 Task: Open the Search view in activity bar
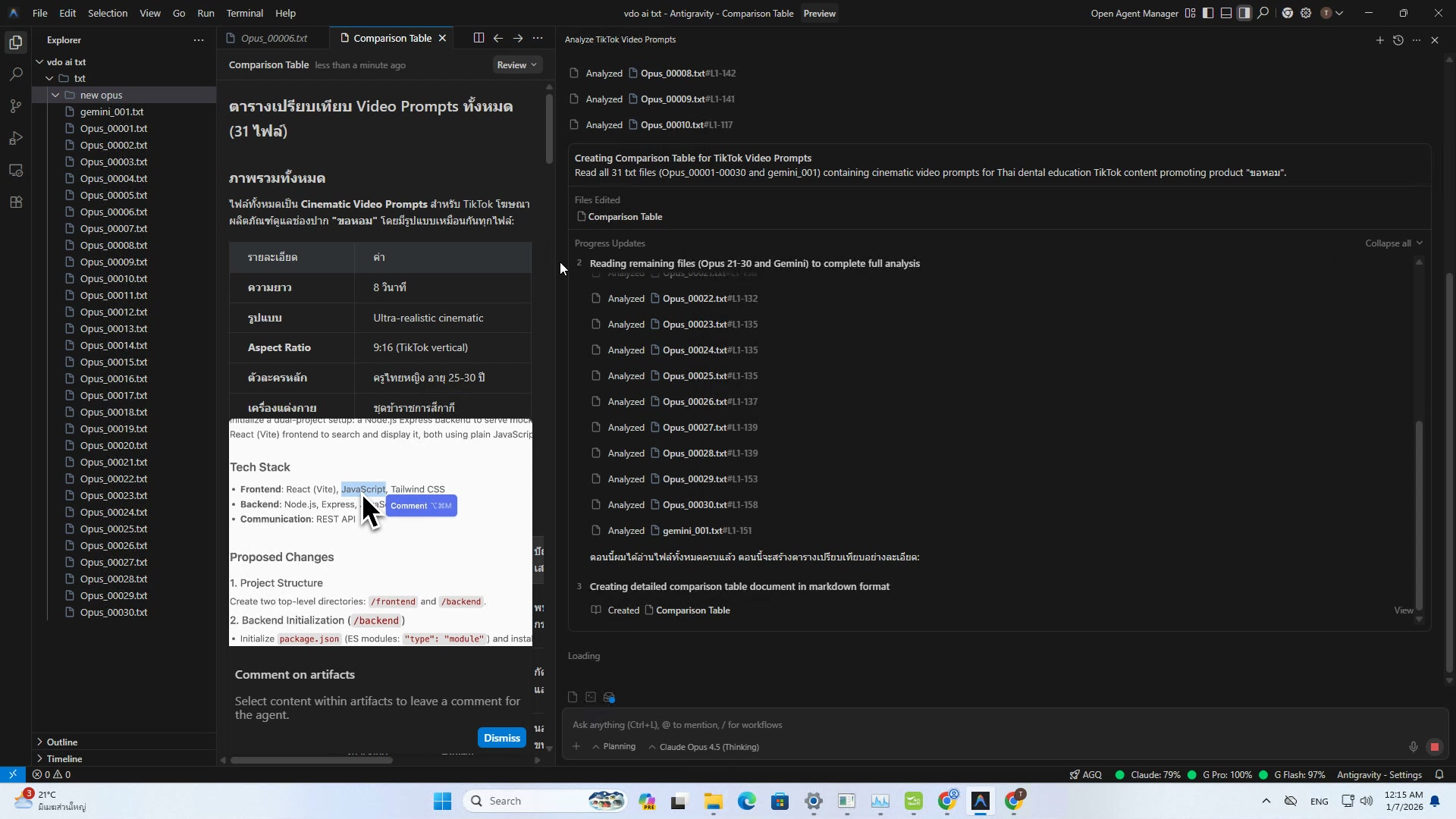point(16,74)
